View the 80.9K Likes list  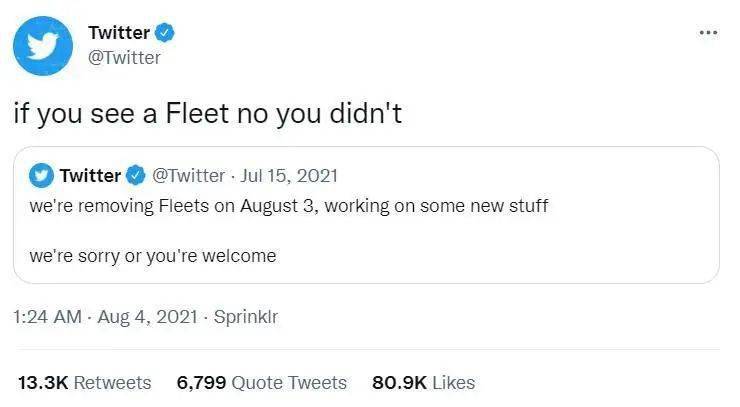pyautogui.click(x=423, y=382)
